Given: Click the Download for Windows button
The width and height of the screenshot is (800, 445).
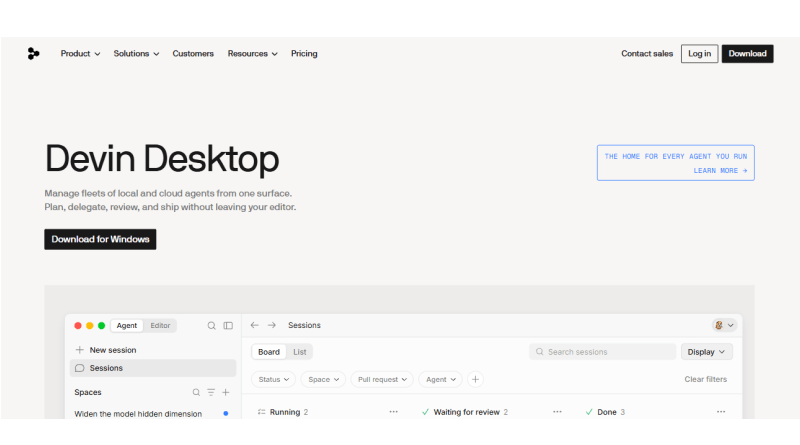Looking at the screenshot, I should [100, 239].
